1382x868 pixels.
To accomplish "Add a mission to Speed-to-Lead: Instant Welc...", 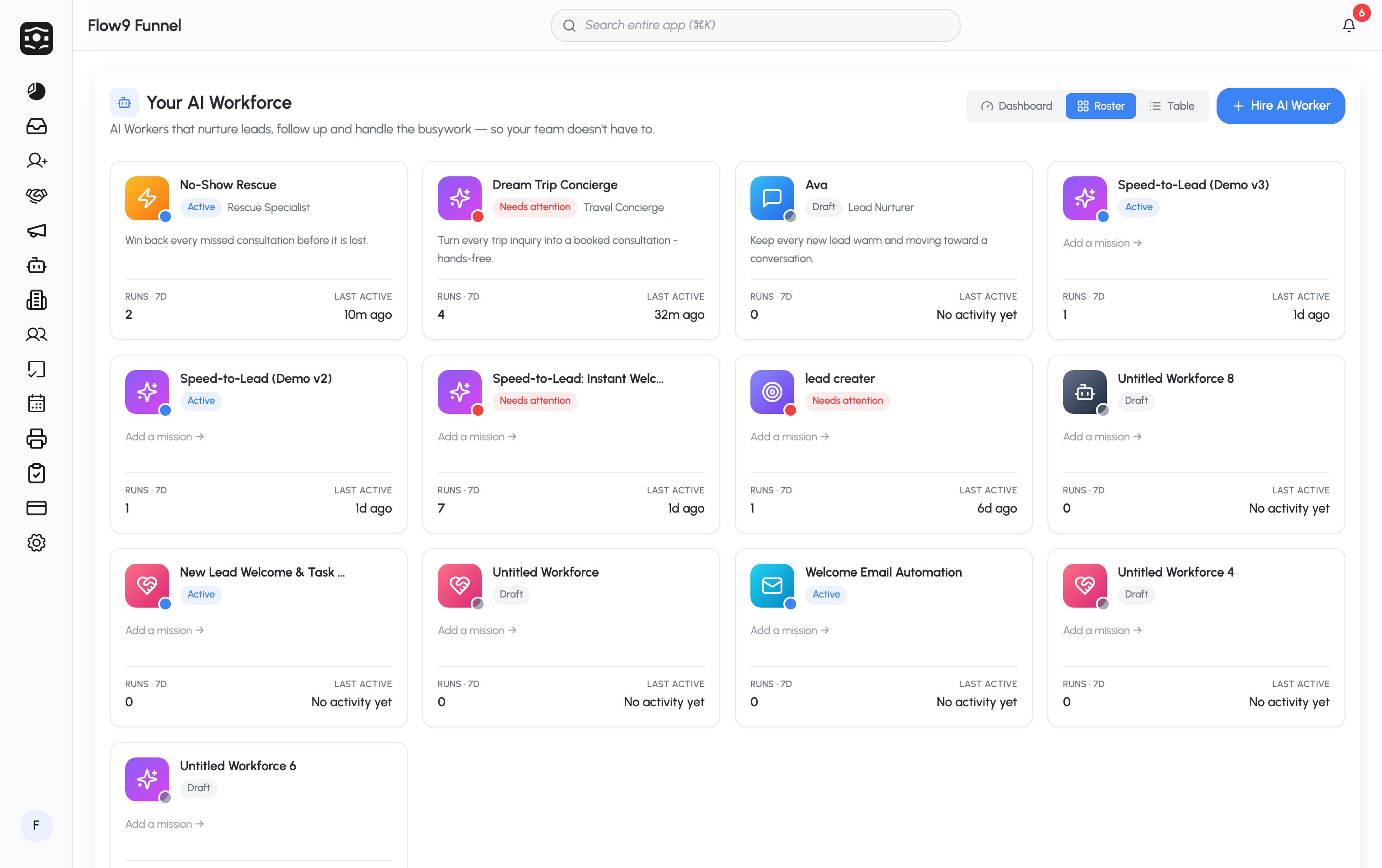I will [x=477, y=437].
